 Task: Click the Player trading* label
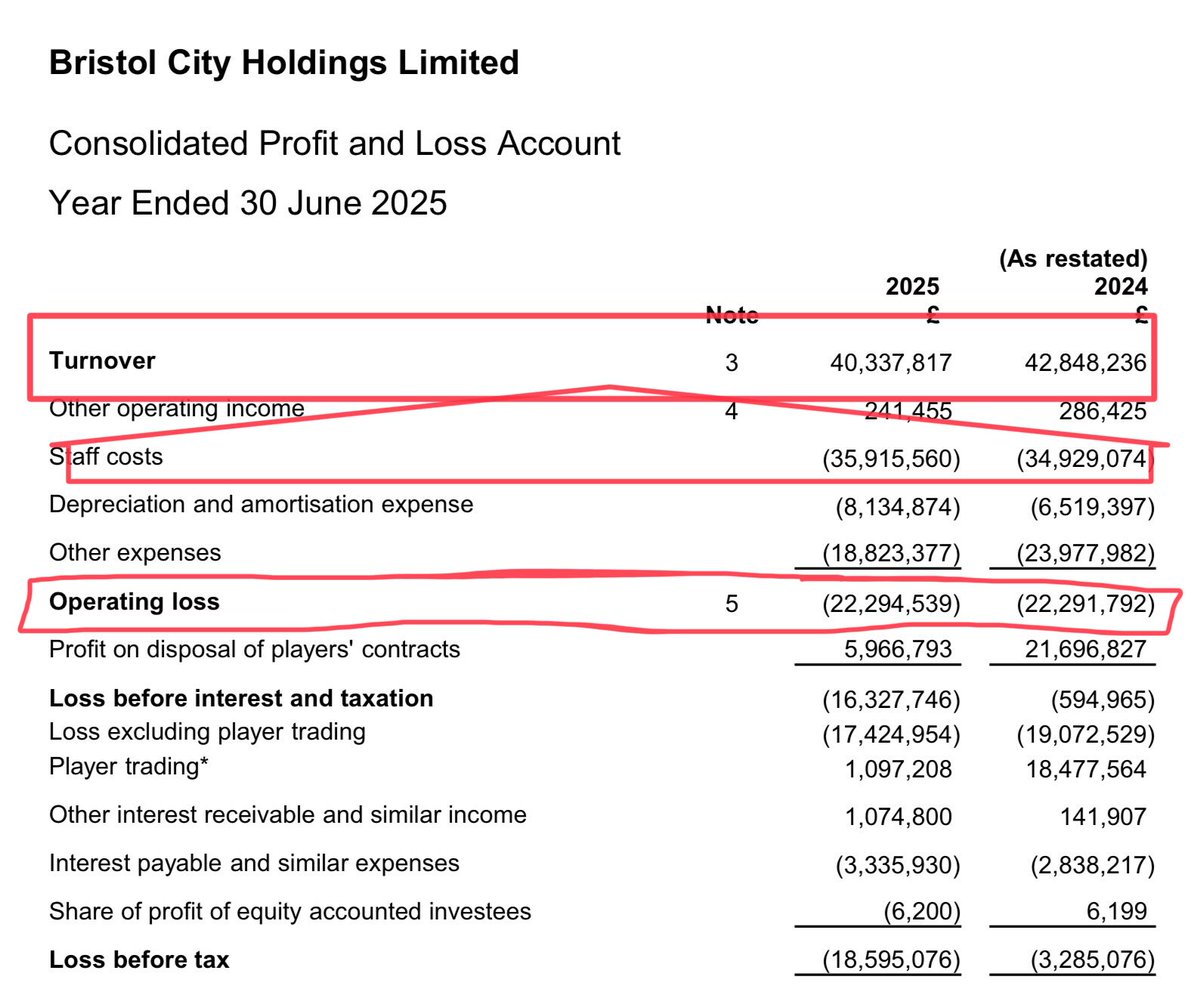[131, 767]
